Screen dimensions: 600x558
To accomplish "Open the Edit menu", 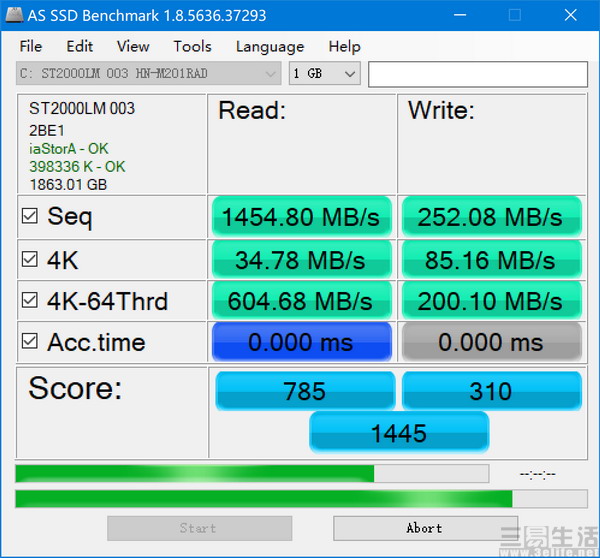I will pyautogui.click(x=80, y=47).
